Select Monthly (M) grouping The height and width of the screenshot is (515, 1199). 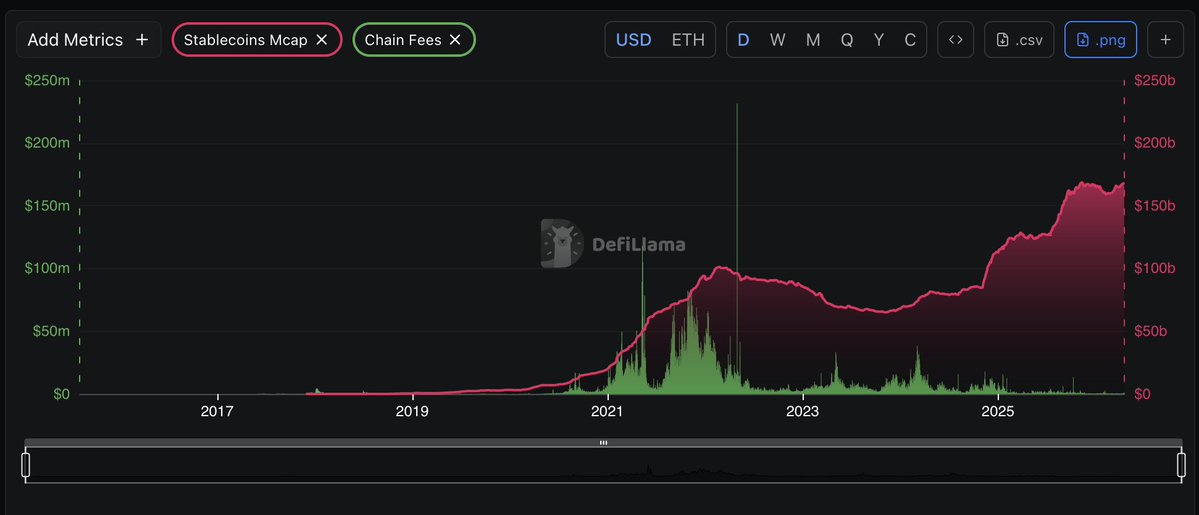point(813,40)
